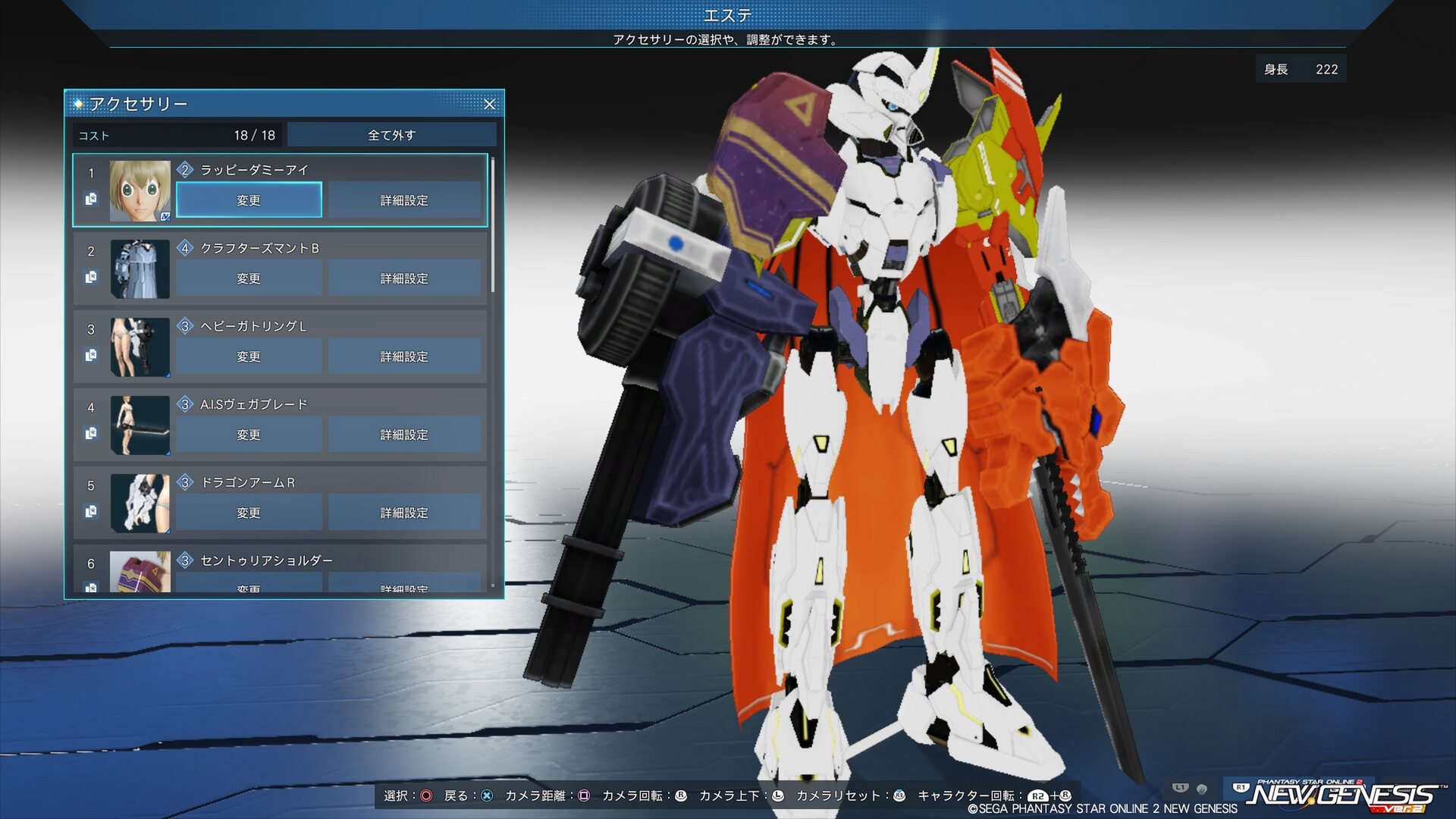Open 詳細設定 for ヘビーガトリングL
Screen dimensions: 1456x819
[404, 356]
